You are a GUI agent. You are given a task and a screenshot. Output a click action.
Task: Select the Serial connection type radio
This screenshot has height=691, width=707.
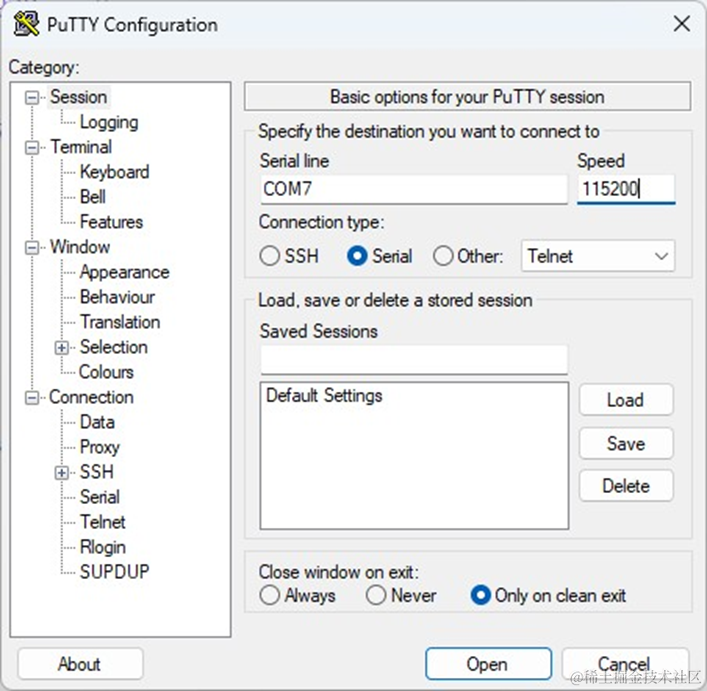tap(357, 256)
